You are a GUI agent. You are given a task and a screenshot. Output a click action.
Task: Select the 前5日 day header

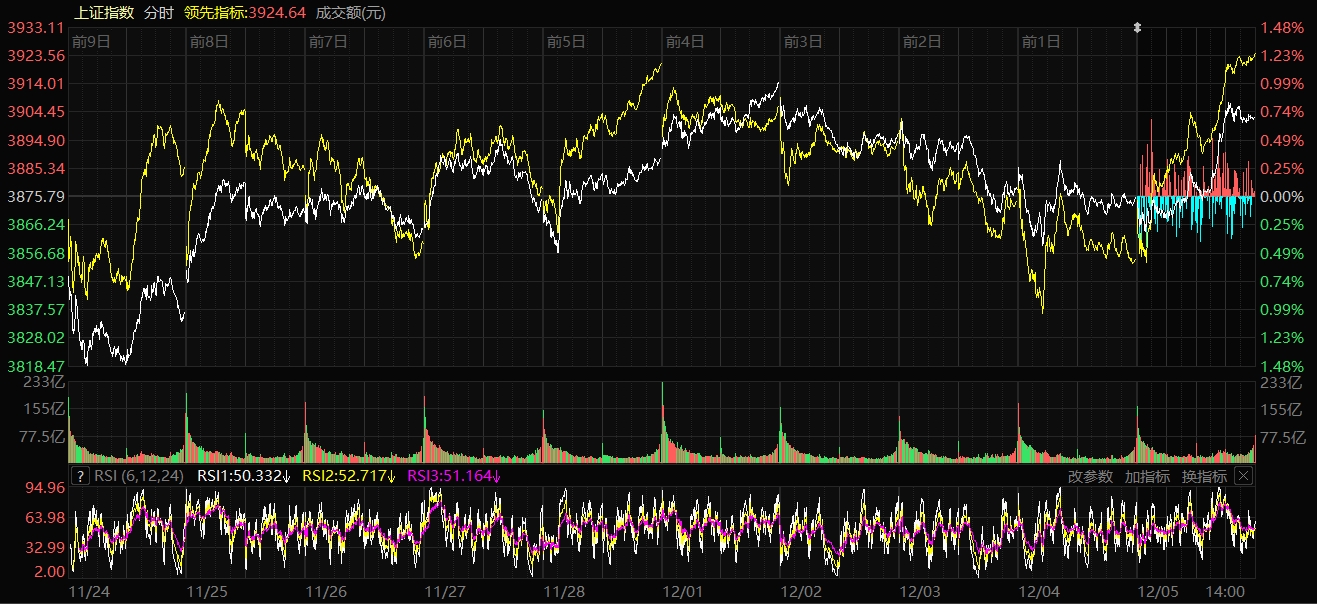coord(566,41)
